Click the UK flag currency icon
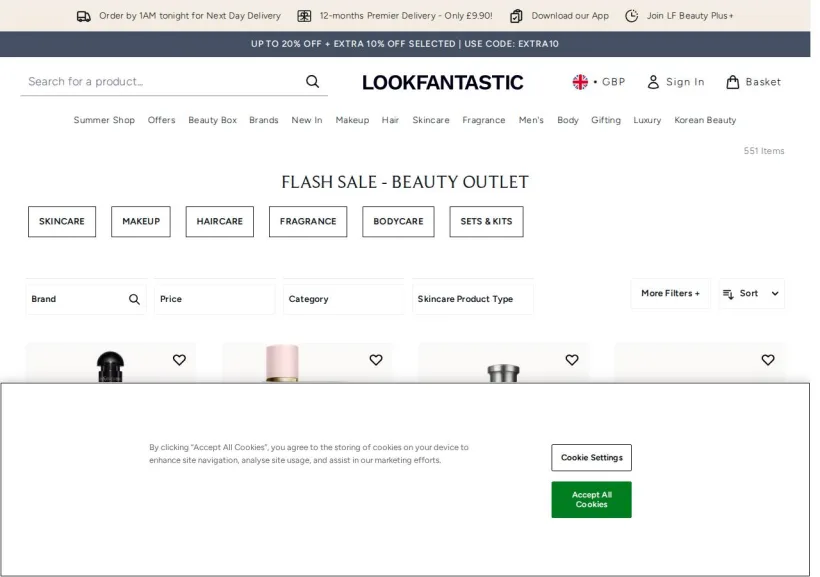The height and width of the screenshot is (577, 820). point(580,82)
